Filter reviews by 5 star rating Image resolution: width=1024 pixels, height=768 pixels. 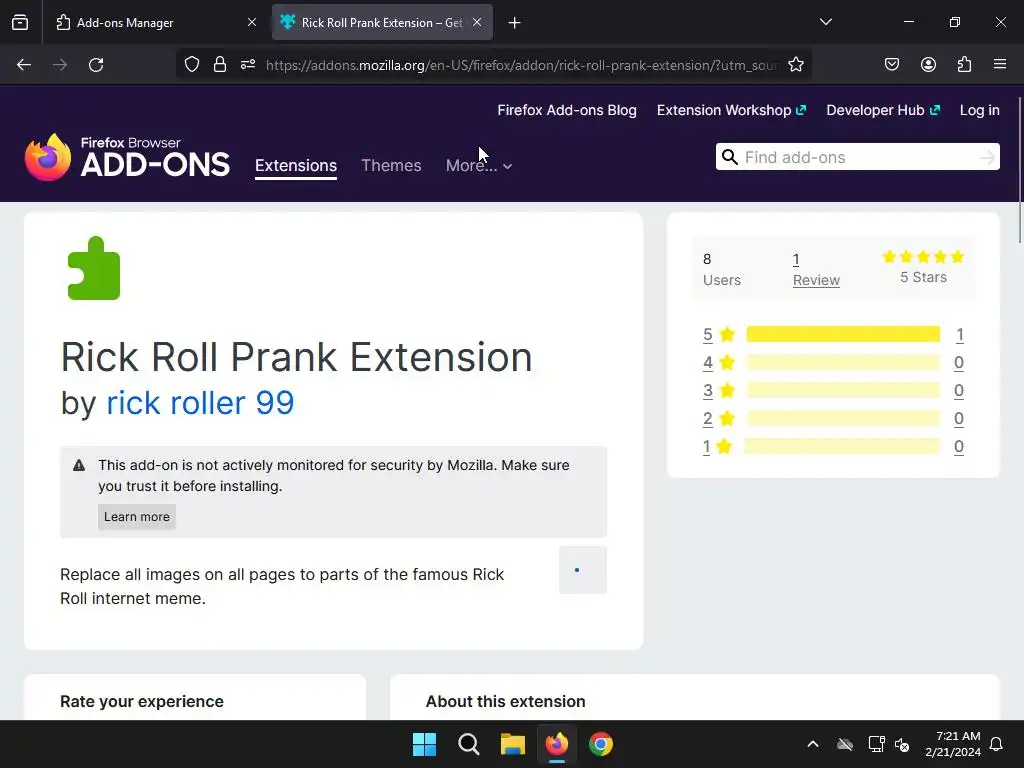(718, 335)
